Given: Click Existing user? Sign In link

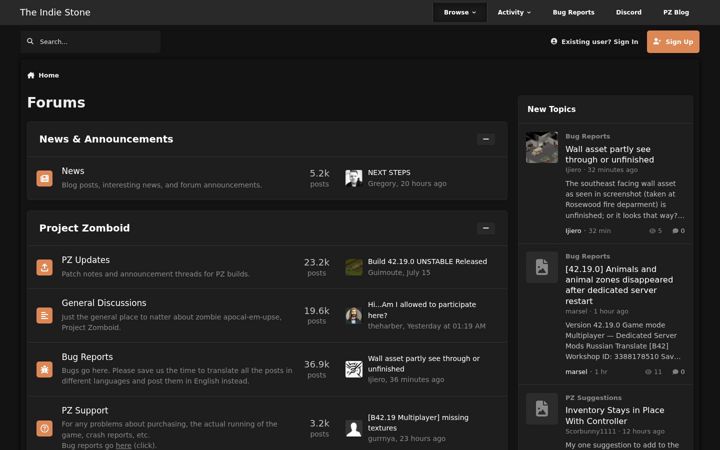Looking at the screenshot, I should click(x=594, y=42).
